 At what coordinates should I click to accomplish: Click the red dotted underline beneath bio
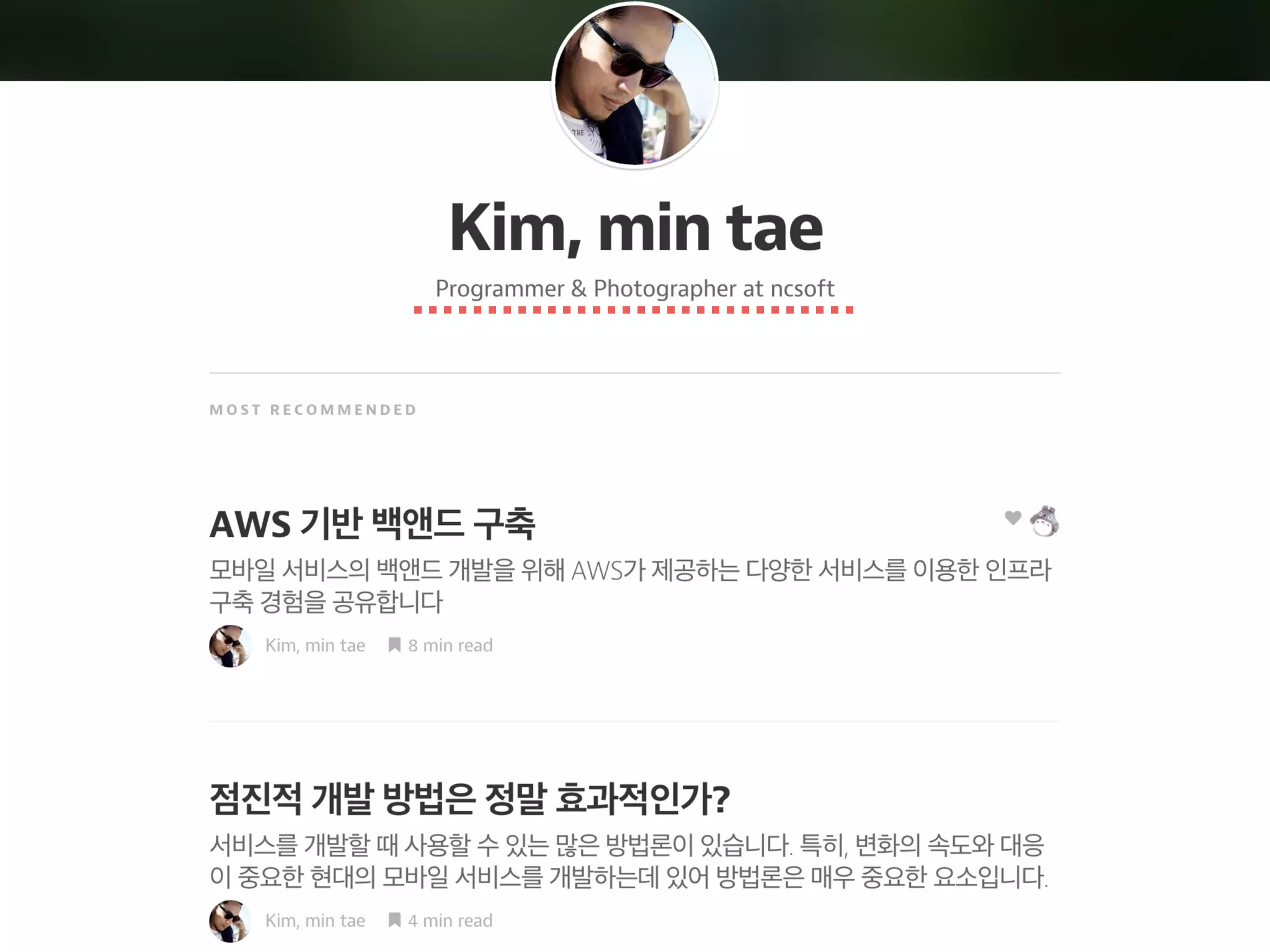(634, 310)
